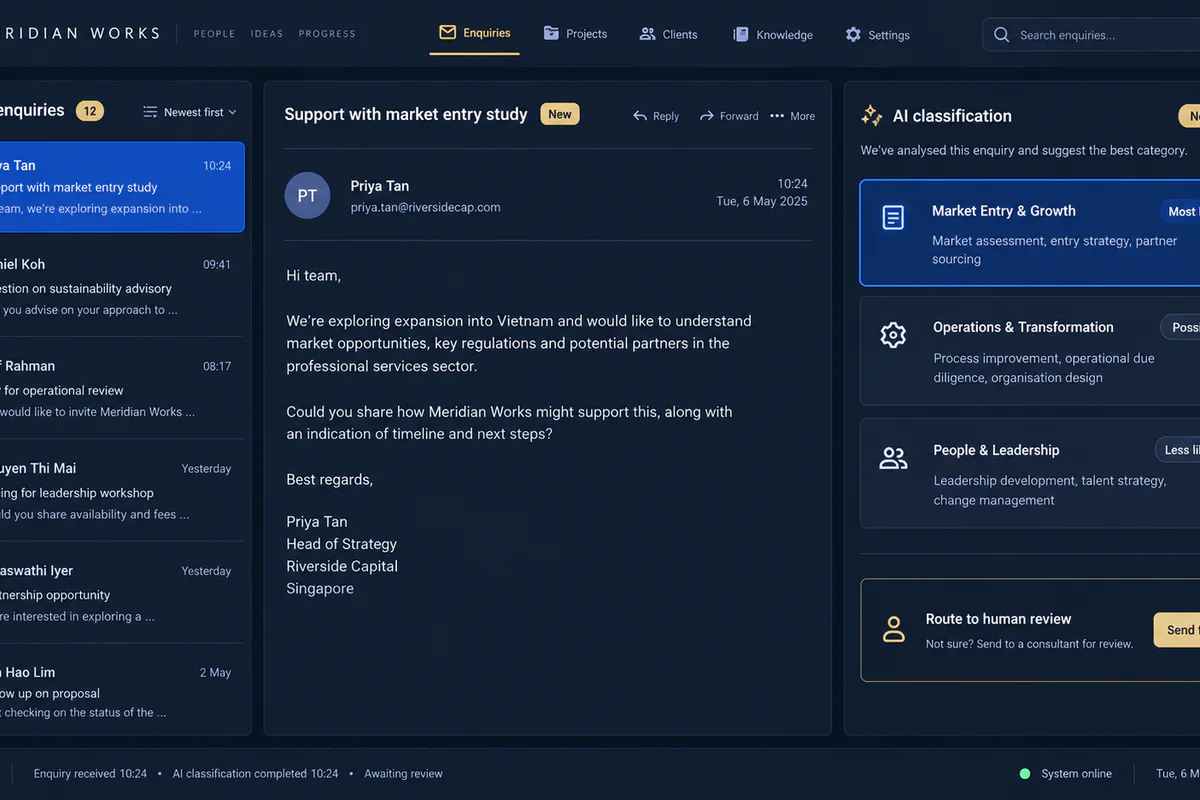Click the Awaiting review status text
This screenshot has width=1200, height=800.
coord(403,774)
